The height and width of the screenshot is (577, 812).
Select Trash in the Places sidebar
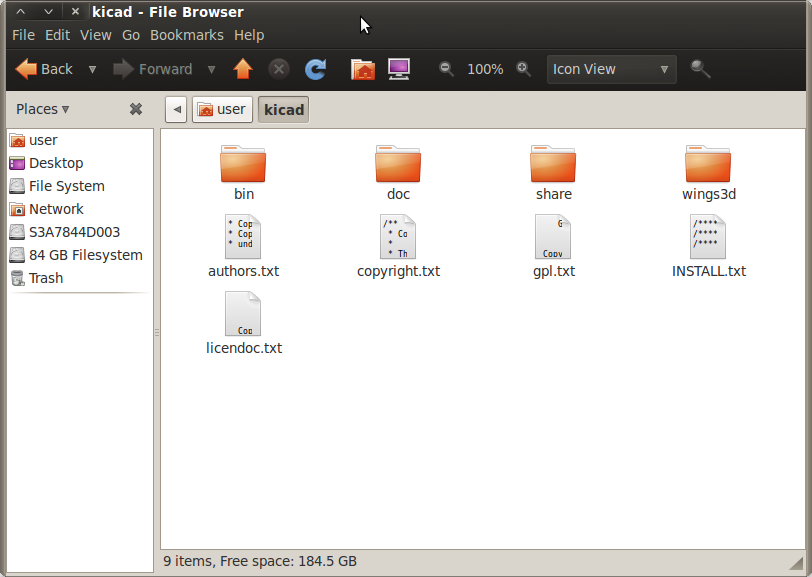point(80,278)
